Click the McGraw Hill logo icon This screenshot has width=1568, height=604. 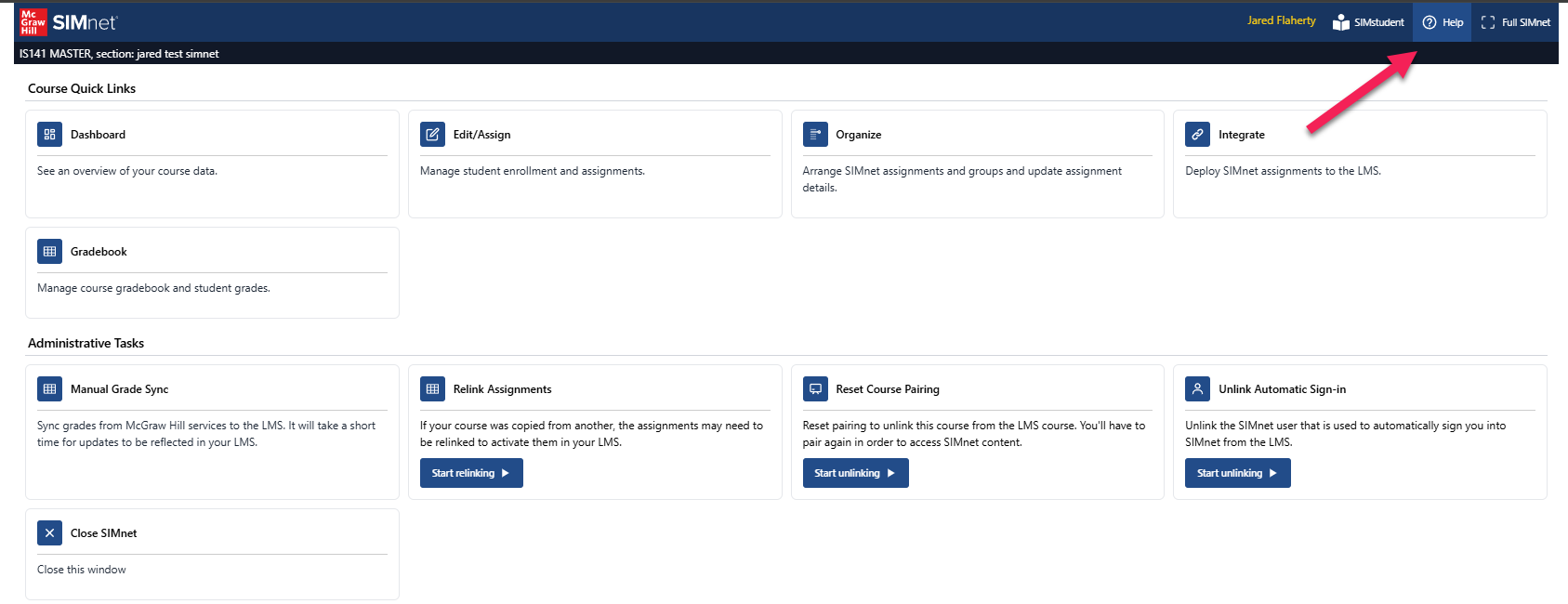(x=33, y=22)
